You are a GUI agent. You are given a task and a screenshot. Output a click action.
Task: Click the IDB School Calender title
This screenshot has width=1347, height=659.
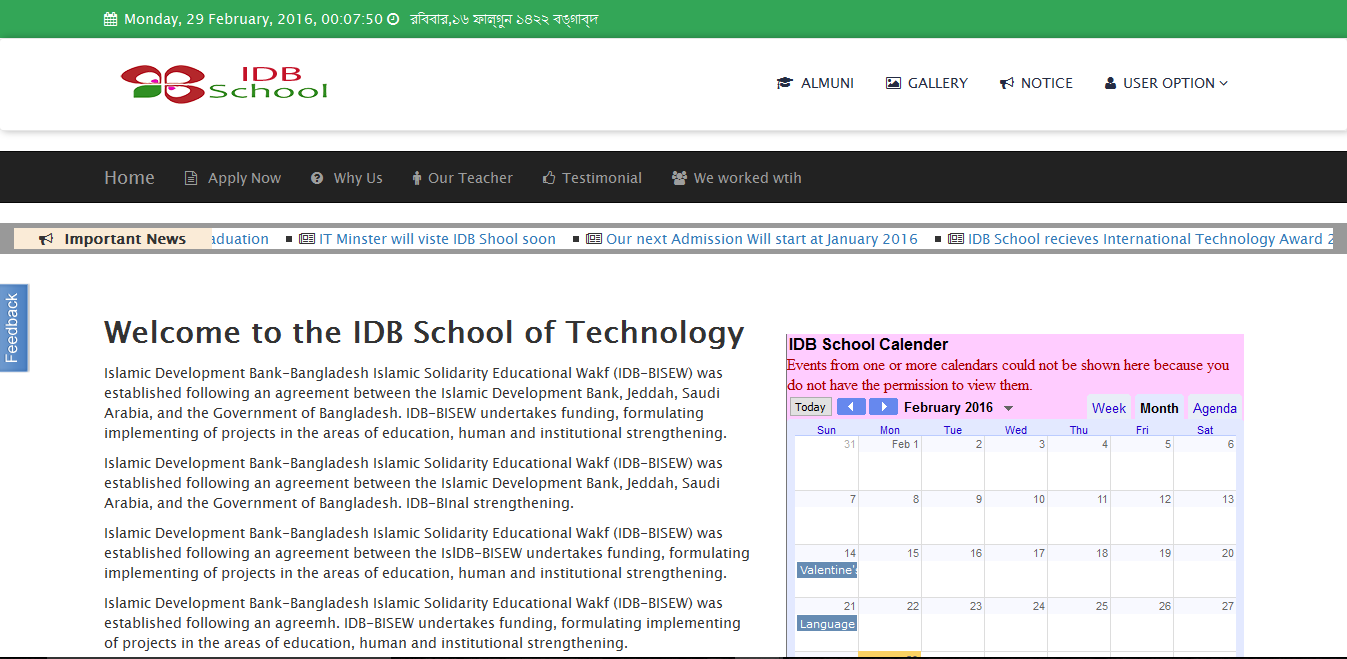(868, 344)
